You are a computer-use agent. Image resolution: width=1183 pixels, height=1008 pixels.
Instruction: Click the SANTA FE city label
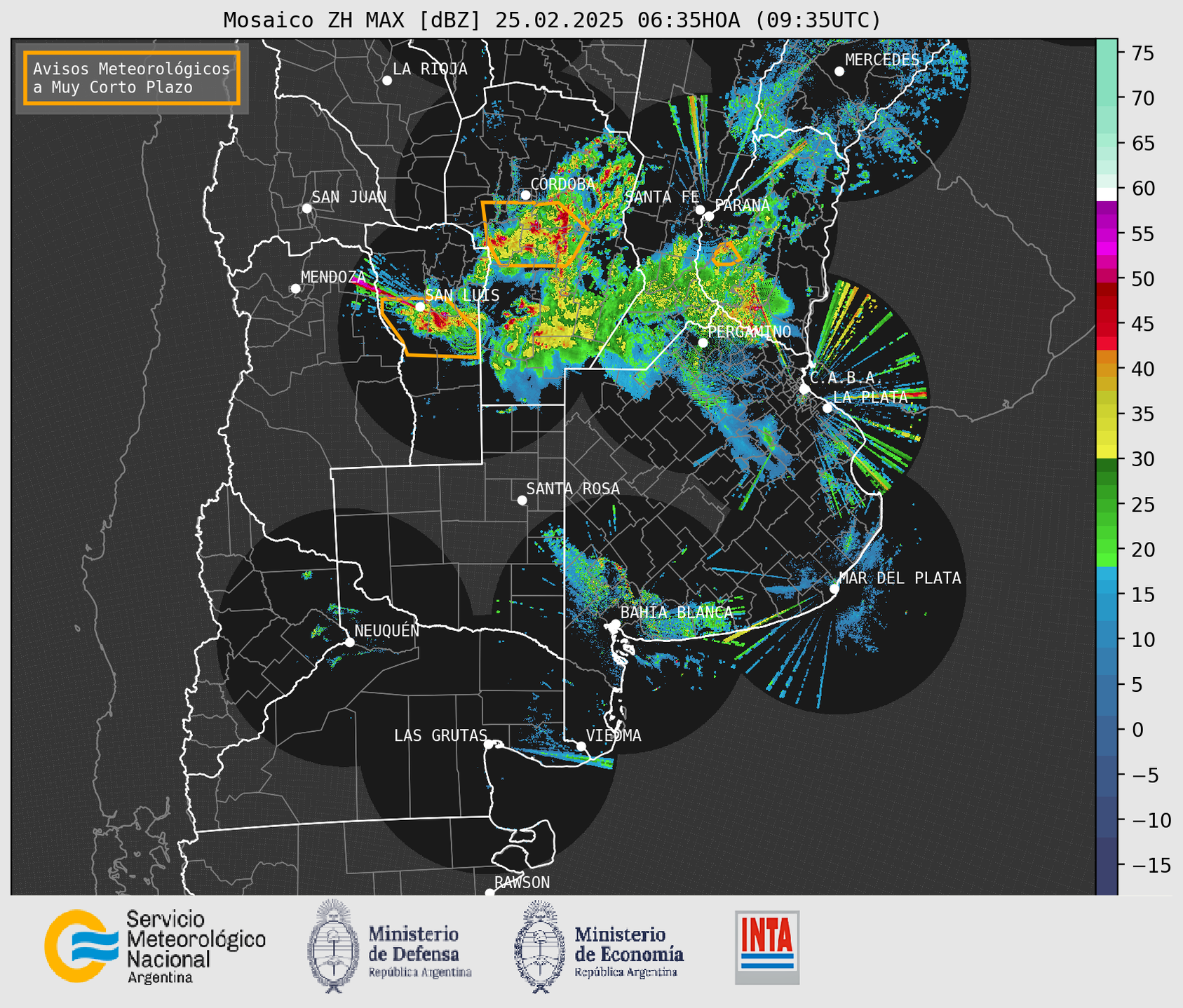tap(662, 197)
